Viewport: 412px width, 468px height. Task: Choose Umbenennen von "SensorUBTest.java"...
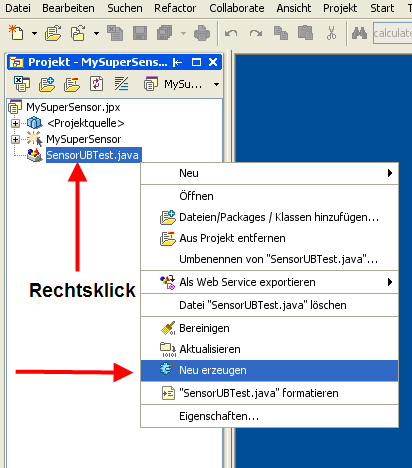[x=269, y=259]
